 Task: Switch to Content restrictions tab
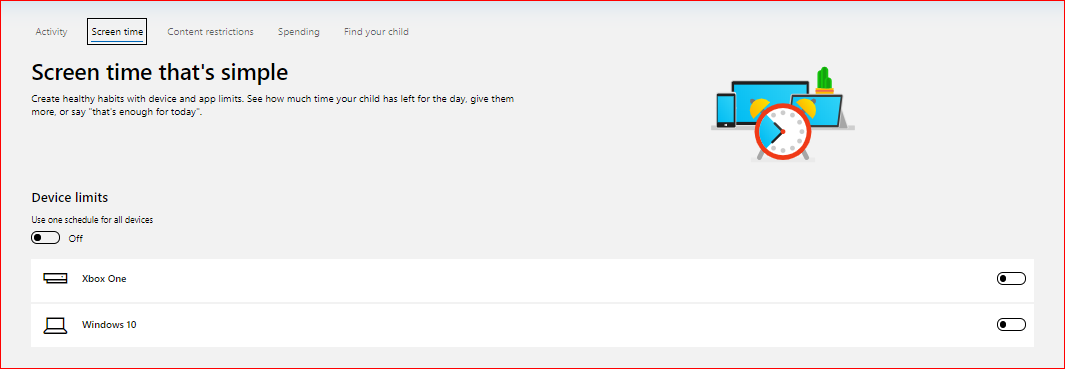pyautogui.click(x=211, y=31)
